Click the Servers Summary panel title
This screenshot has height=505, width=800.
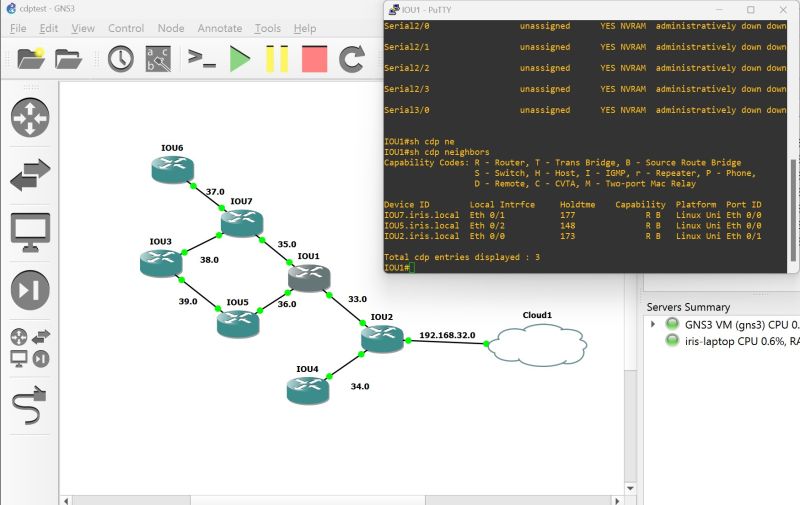[688, 307]
